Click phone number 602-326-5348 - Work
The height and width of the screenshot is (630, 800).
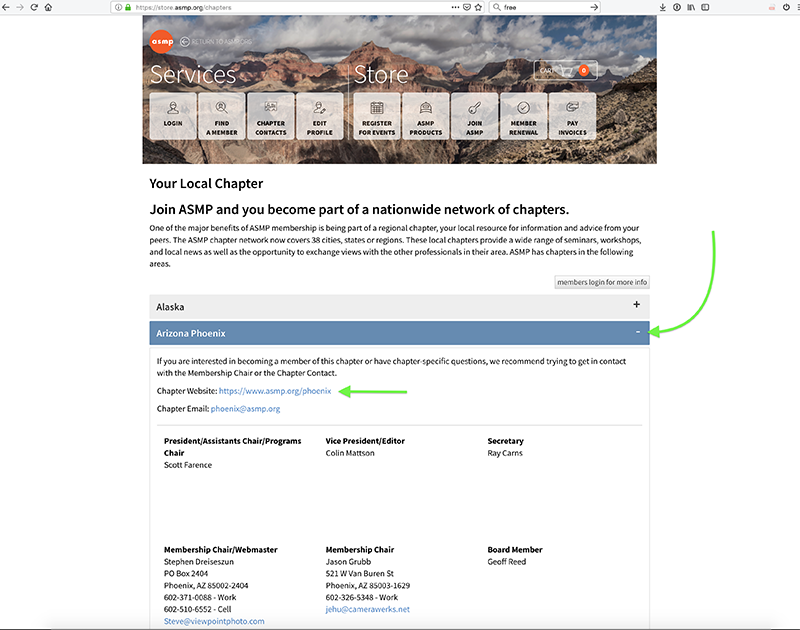[362, 597]
